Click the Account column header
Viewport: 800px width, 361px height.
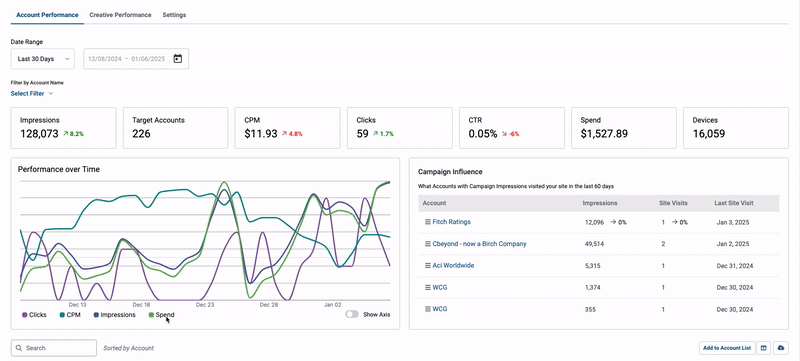coord(434,203)
